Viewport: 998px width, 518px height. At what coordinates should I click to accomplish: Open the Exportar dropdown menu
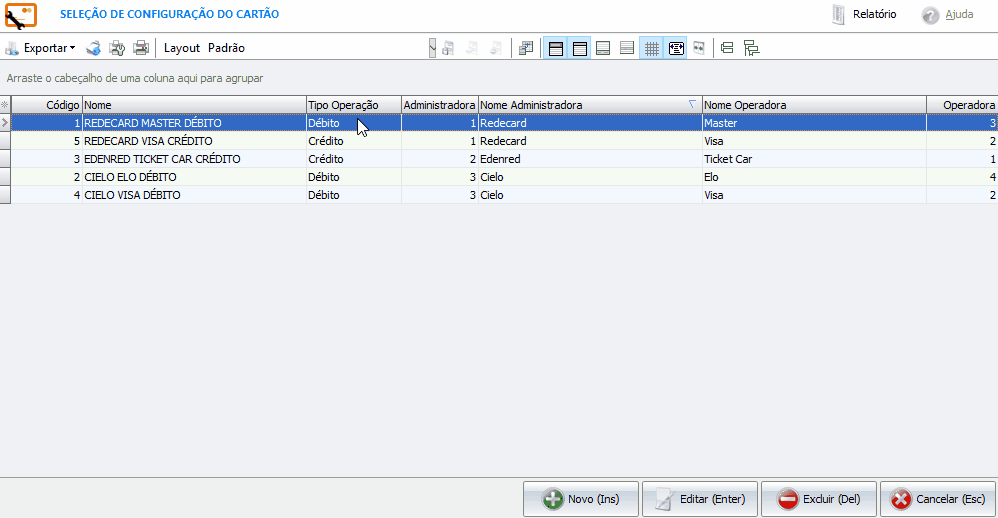pos(41,48)
